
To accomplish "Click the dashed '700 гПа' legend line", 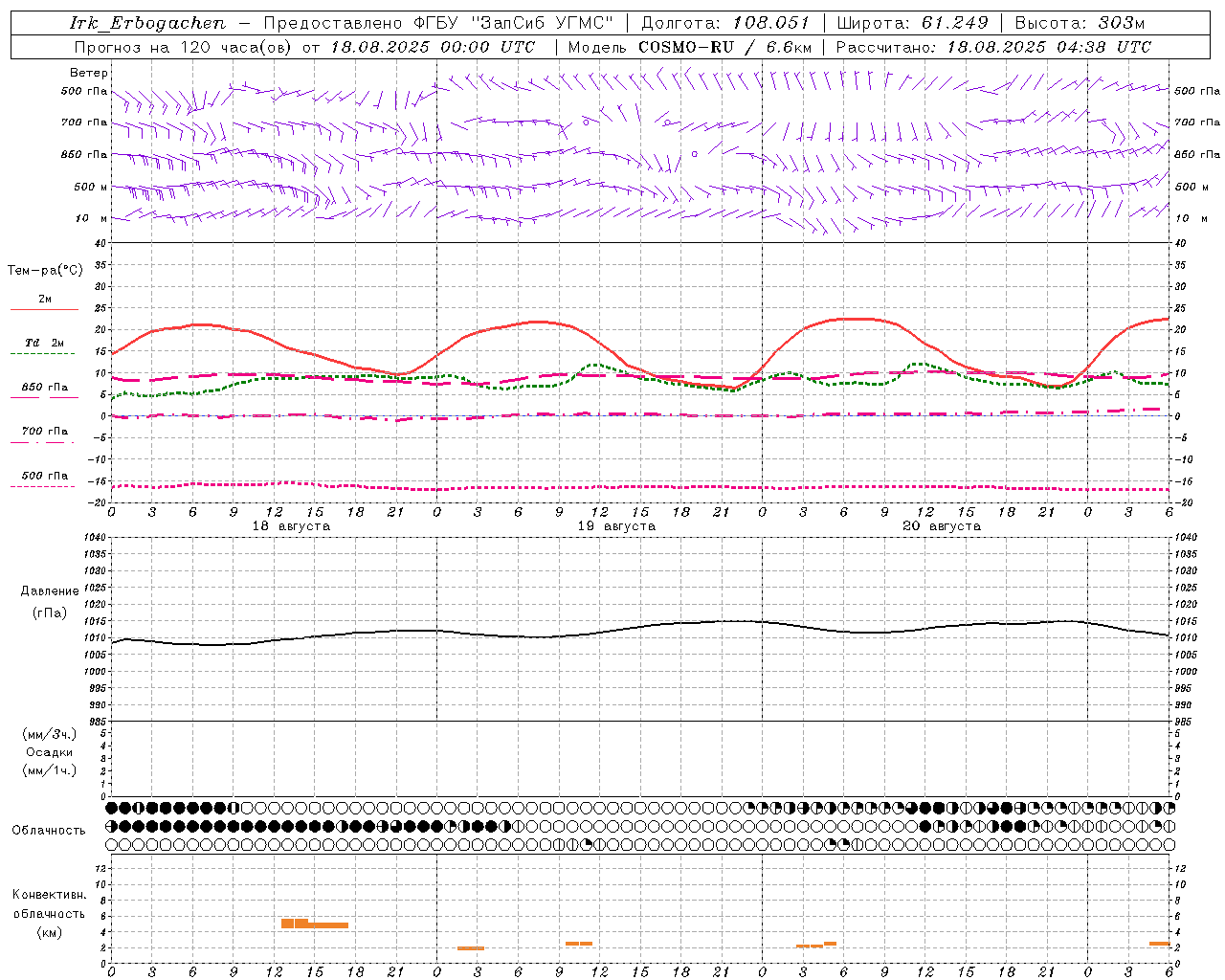I will 44,442.
